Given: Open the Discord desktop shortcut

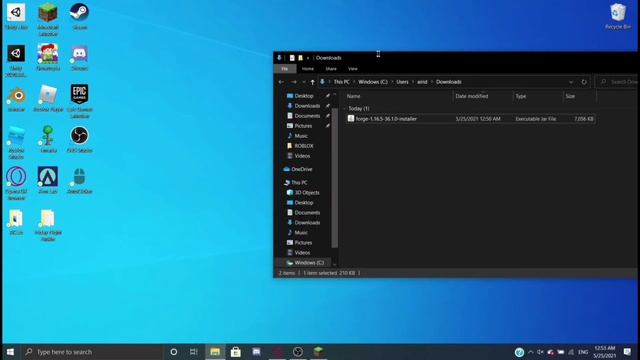Looking at the screenshot, I should (79, 58).
